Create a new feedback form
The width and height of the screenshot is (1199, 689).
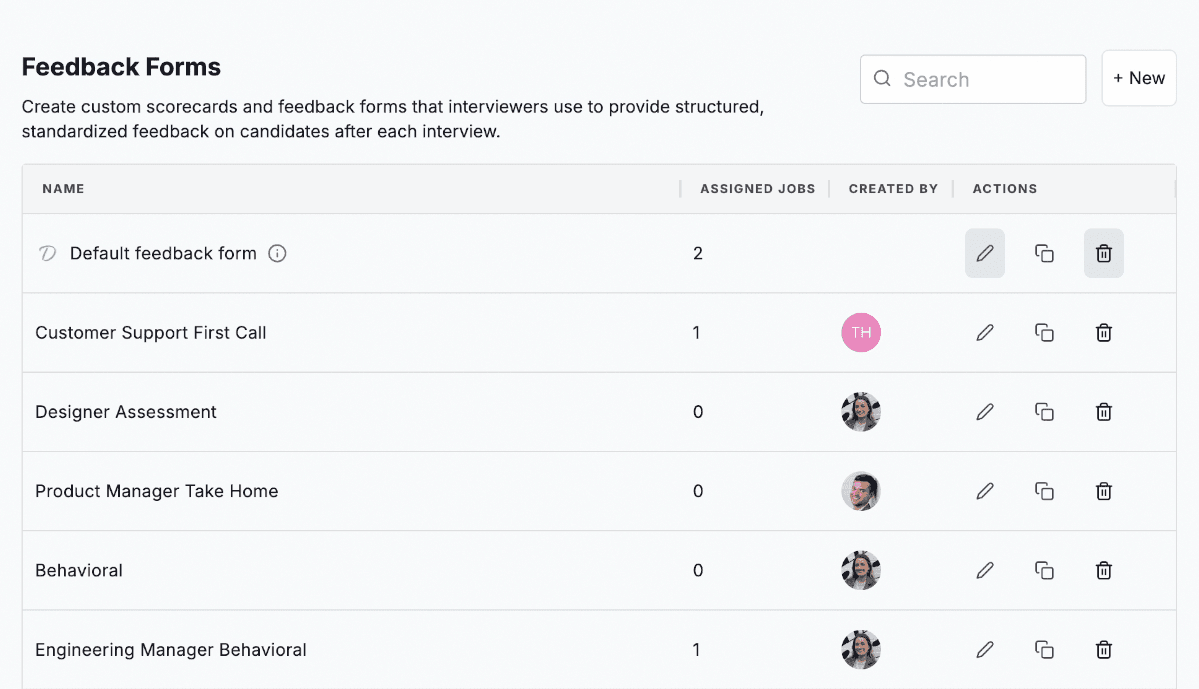(x=1138, y=79)
